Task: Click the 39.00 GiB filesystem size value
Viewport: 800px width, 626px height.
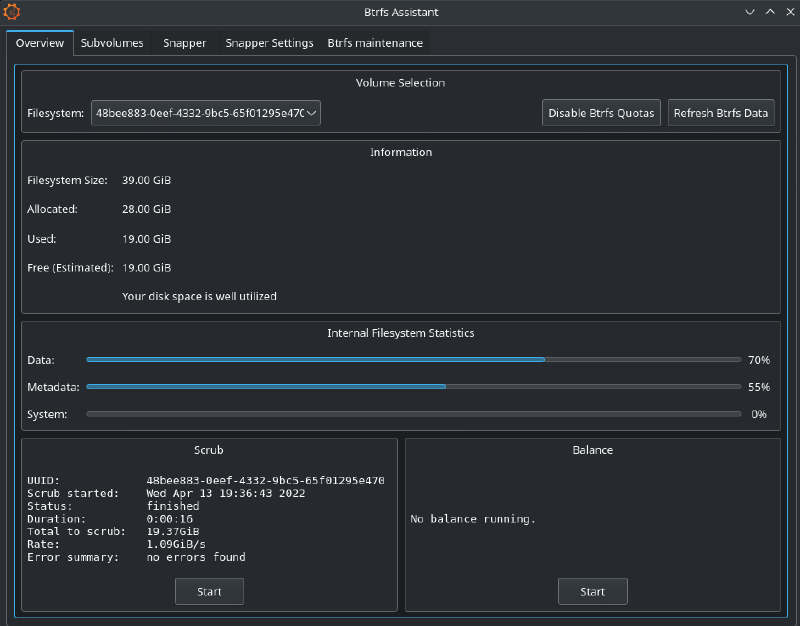Action: (146, 180)
